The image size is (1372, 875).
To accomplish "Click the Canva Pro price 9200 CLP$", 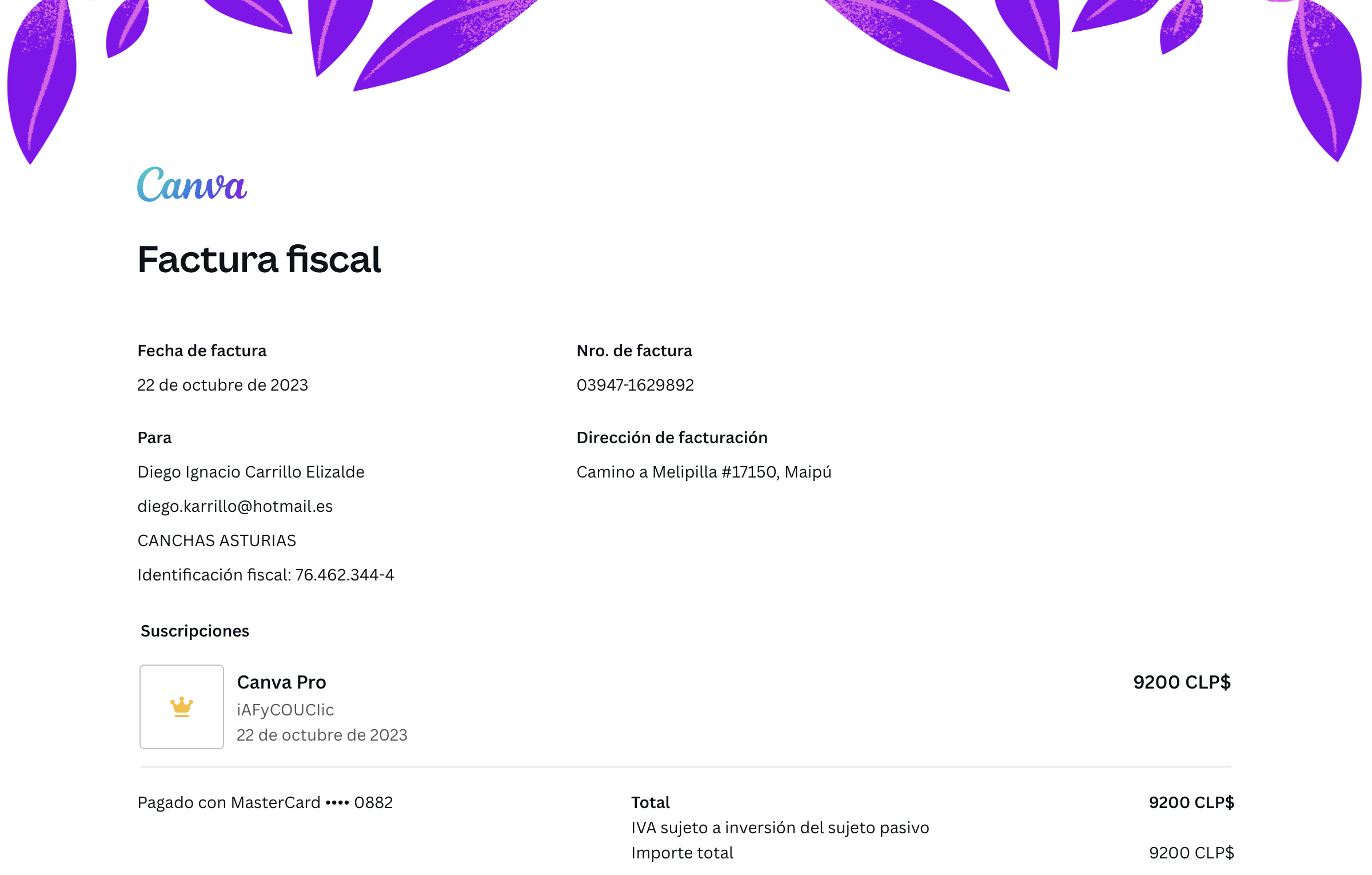I will point(1182,682).
